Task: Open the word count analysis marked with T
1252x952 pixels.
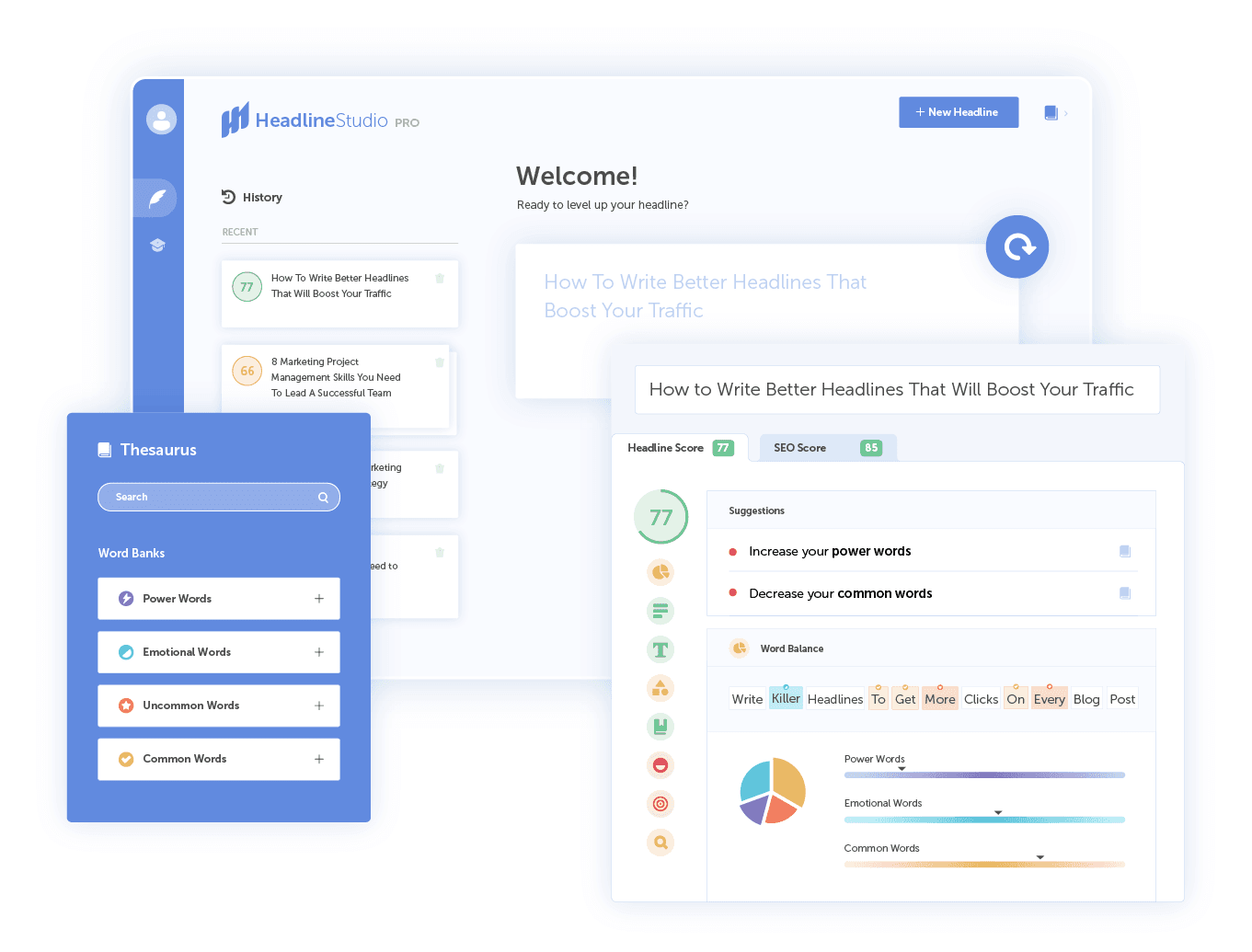Action: (660, 649)
